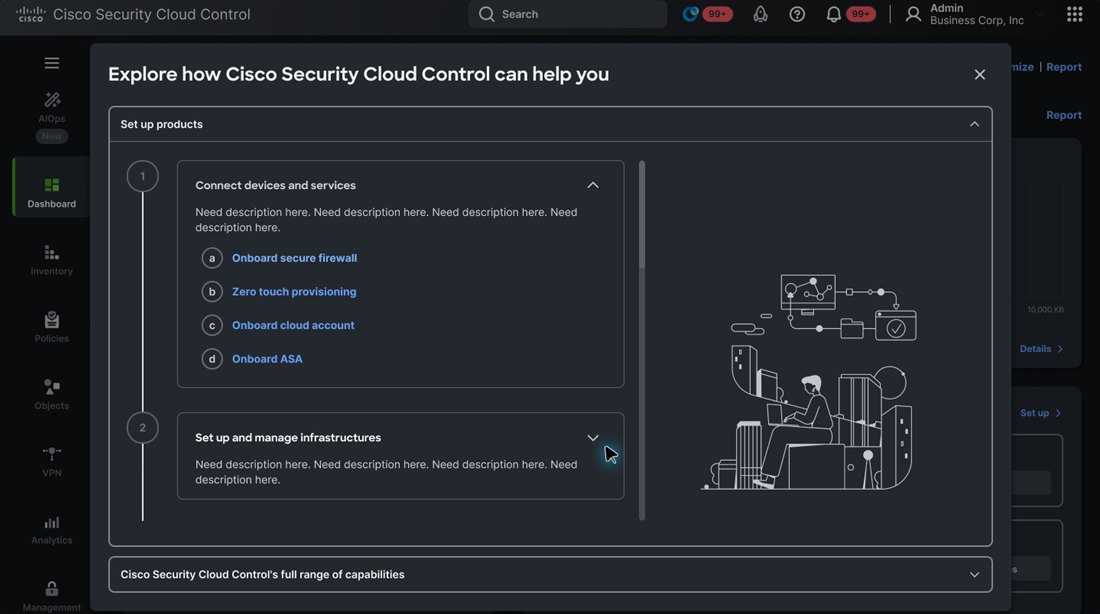Screen dimensions: 1100x614
Task: Expand Set up and manage infrastructures
Action: tap(593, 437)
